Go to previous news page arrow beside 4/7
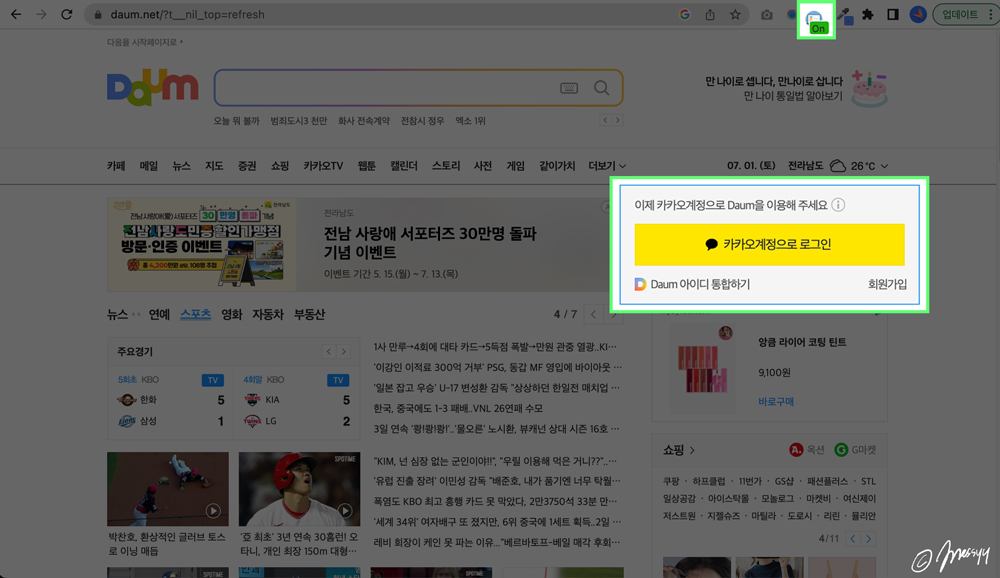Image resolution: width=1000 pixels, height=578 pixels. tap(594, 314)
